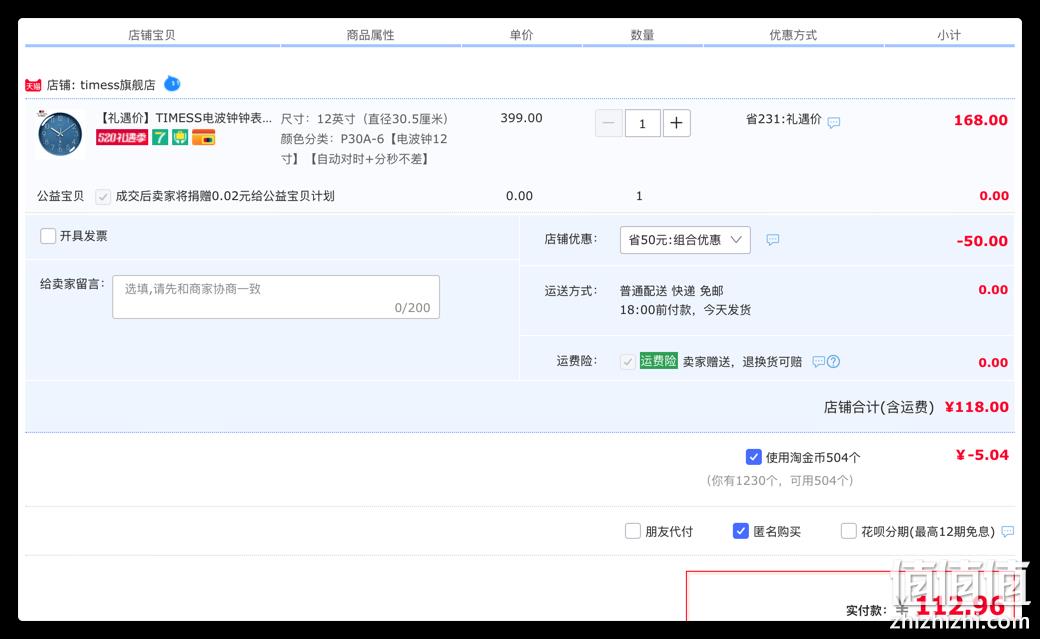Open the blue Wangwang chat icon
The width and height of the screenshot is (1040, 639).
pos(172,84)
